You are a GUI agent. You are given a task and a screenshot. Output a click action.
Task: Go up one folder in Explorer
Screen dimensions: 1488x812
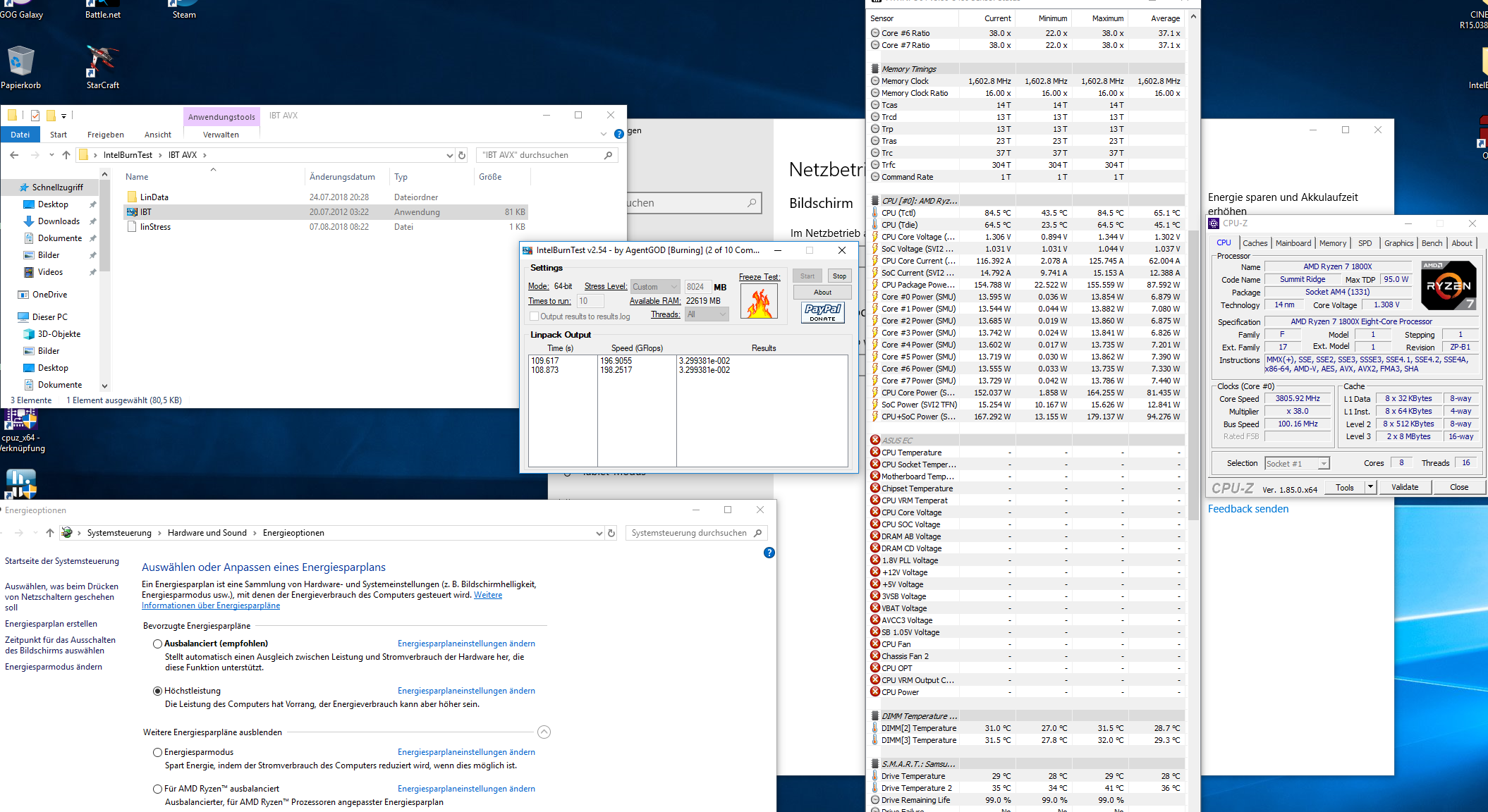point(66,155)
